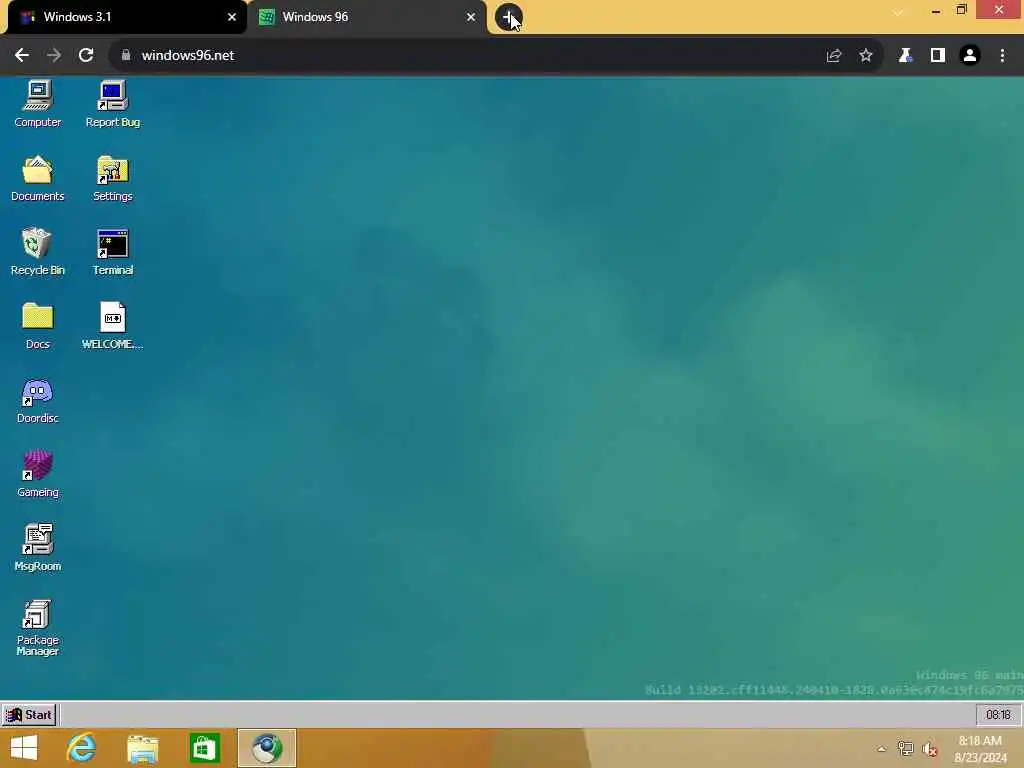Open the browser profile menu
This screenshot has height=768, width=1024.
click(x=970, y=56)
